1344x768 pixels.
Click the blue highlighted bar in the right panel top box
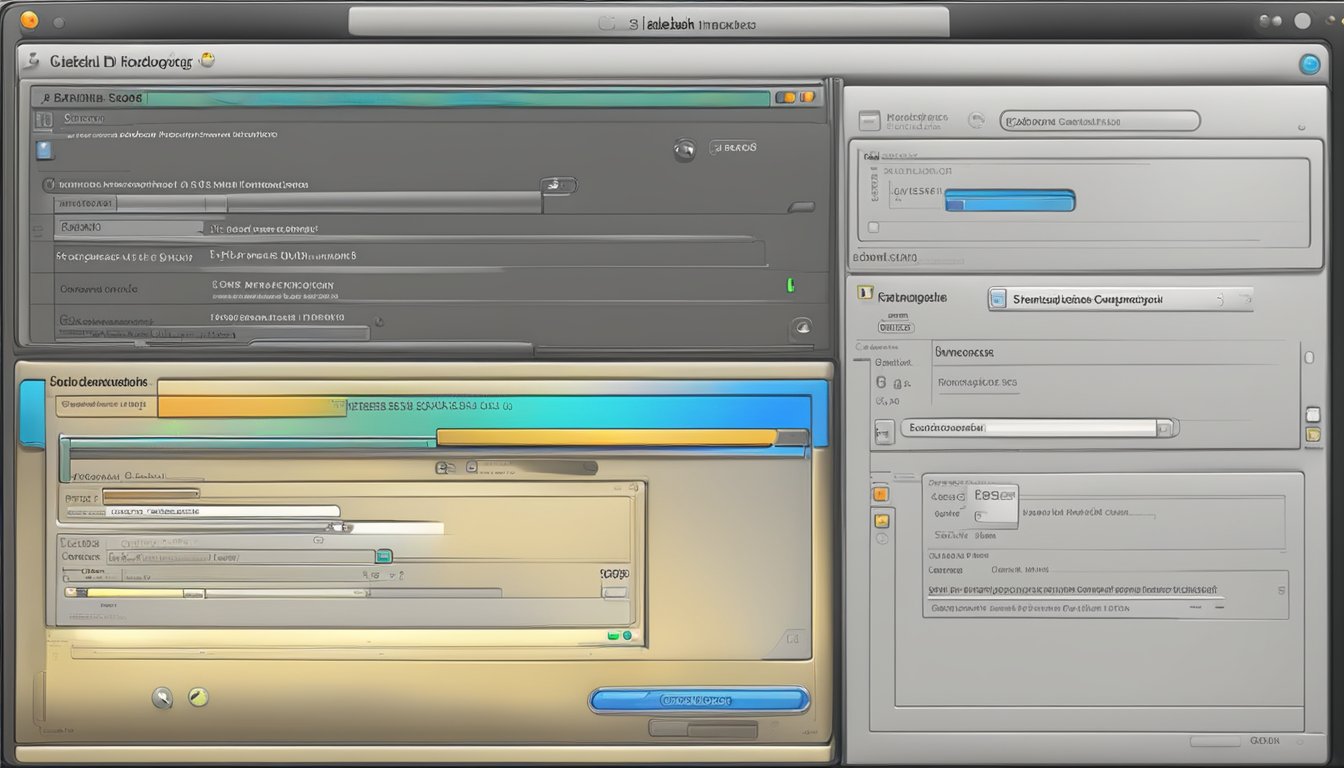click(1010, 200)
